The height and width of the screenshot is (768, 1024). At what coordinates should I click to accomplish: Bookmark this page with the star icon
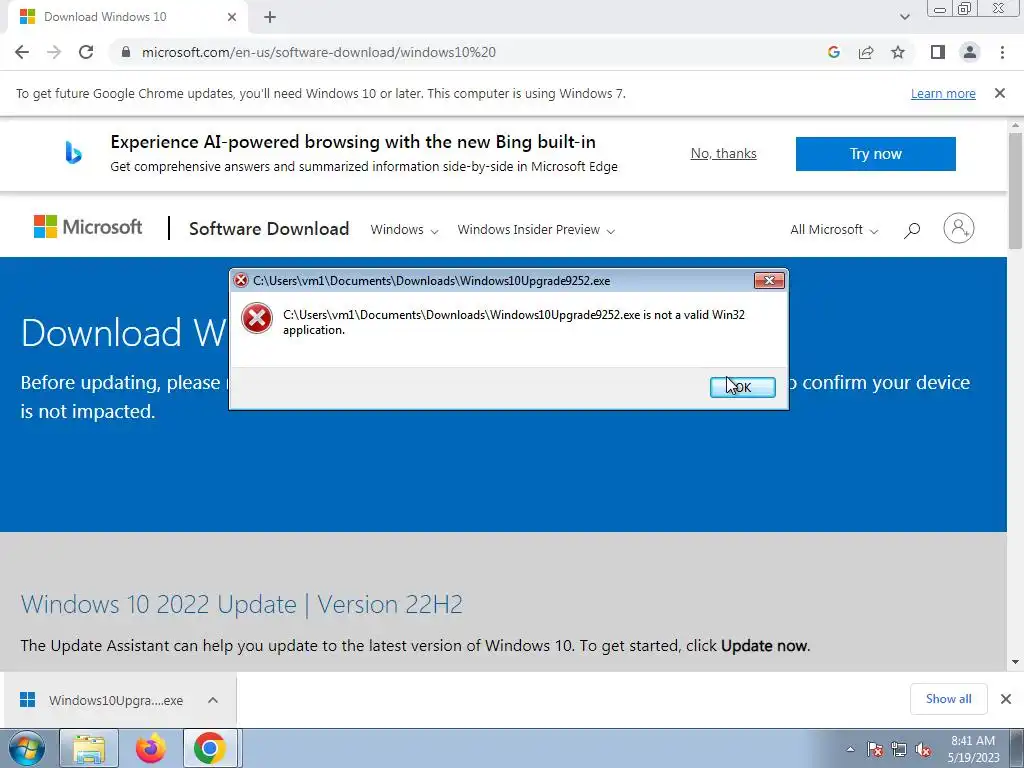tap(898, 52)
